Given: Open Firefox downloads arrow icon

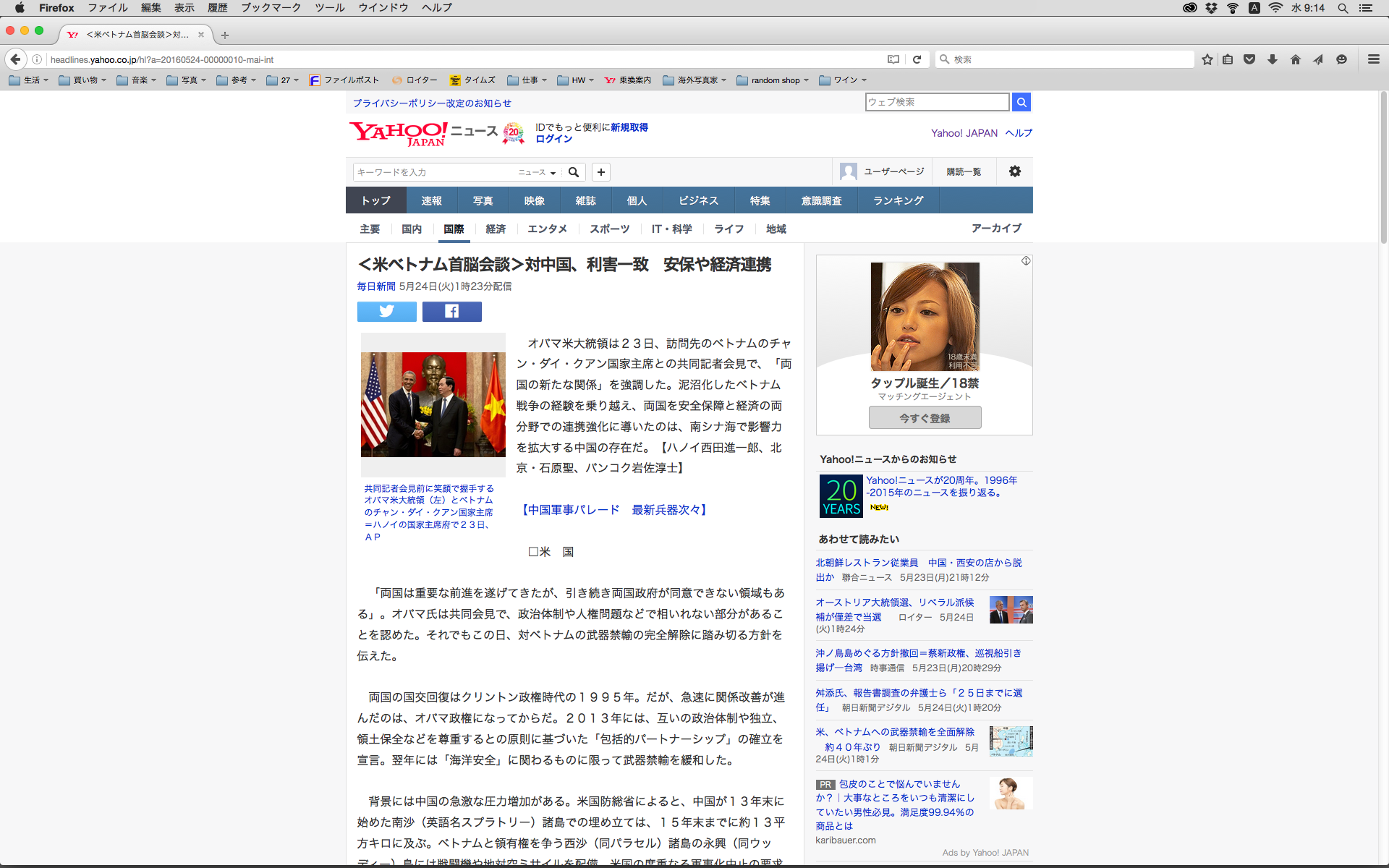Looking at the screenshot, I should tap(1272, 59).
